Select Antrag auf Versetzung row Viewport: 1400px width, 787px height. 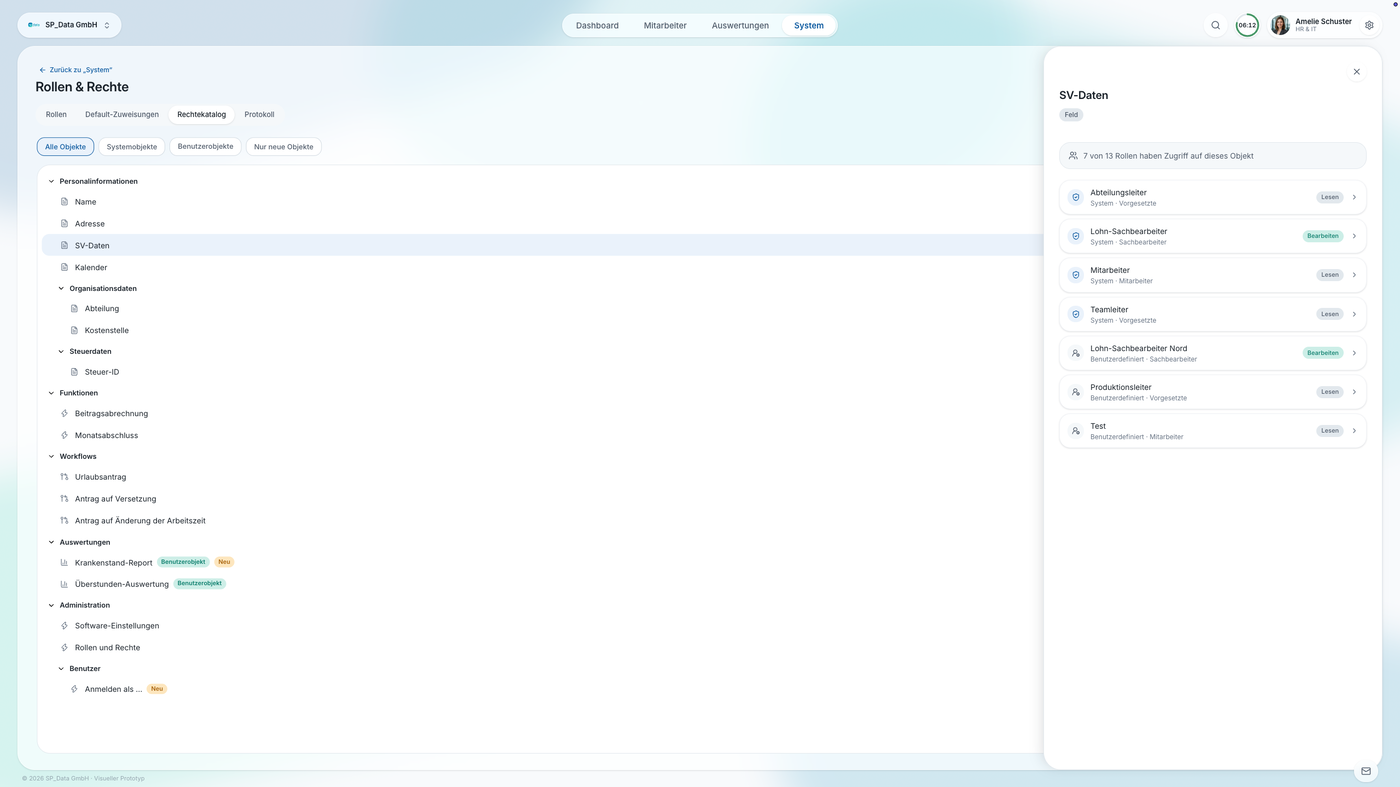(541, 499)
